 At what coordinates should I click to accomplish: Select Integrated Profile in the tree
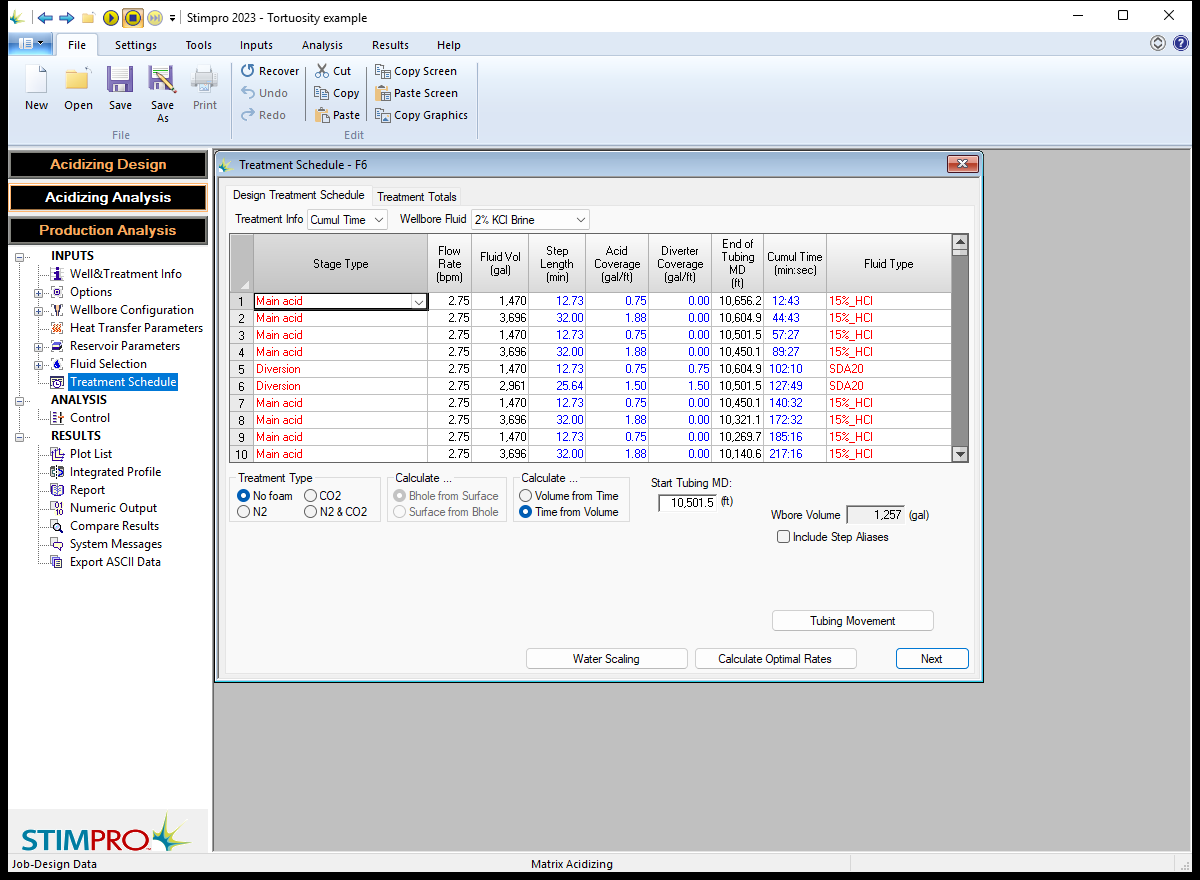[x=115, y=472]
